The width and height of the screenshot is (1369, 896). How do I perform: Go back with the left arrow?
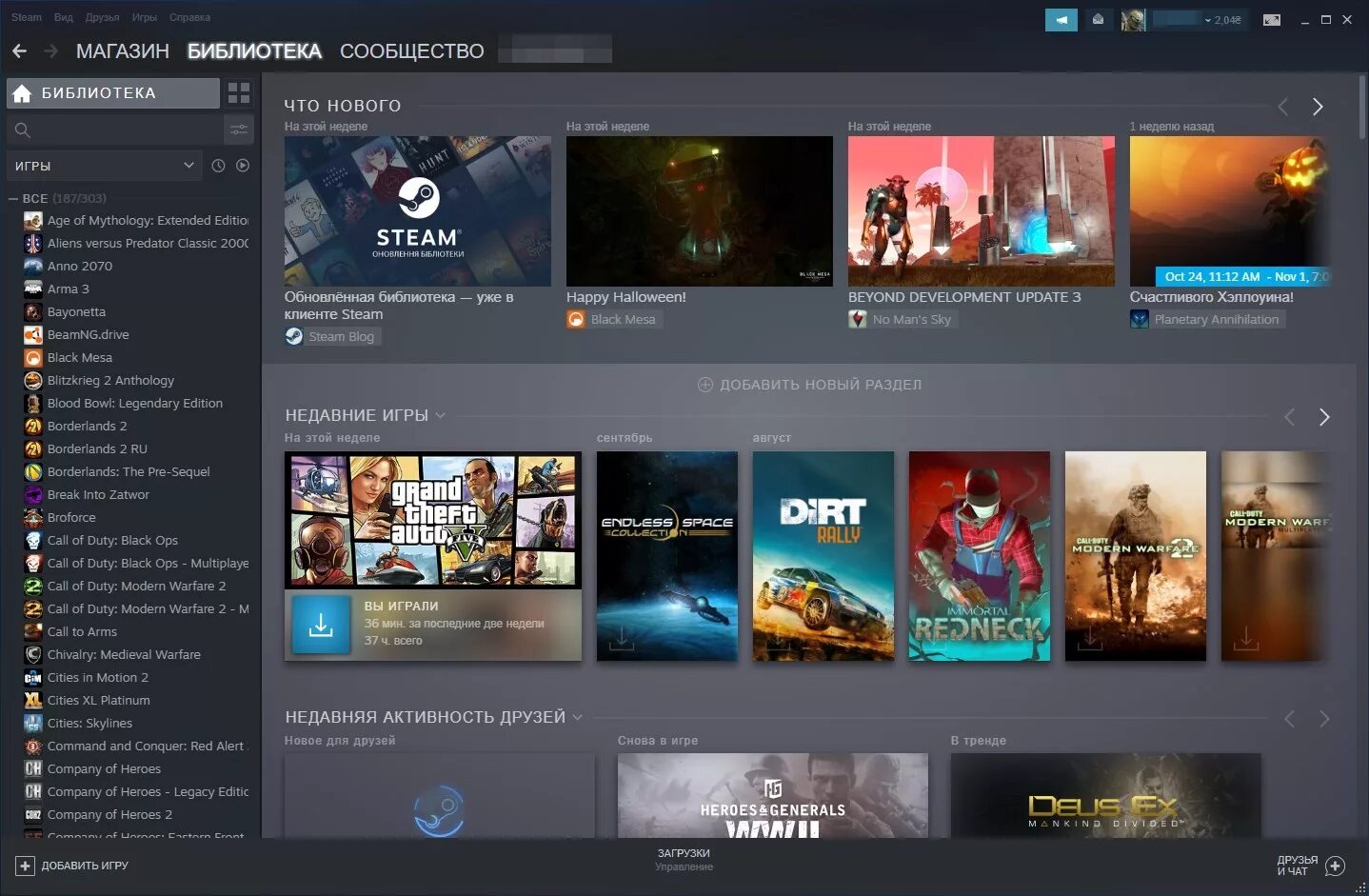coord(19,50)
